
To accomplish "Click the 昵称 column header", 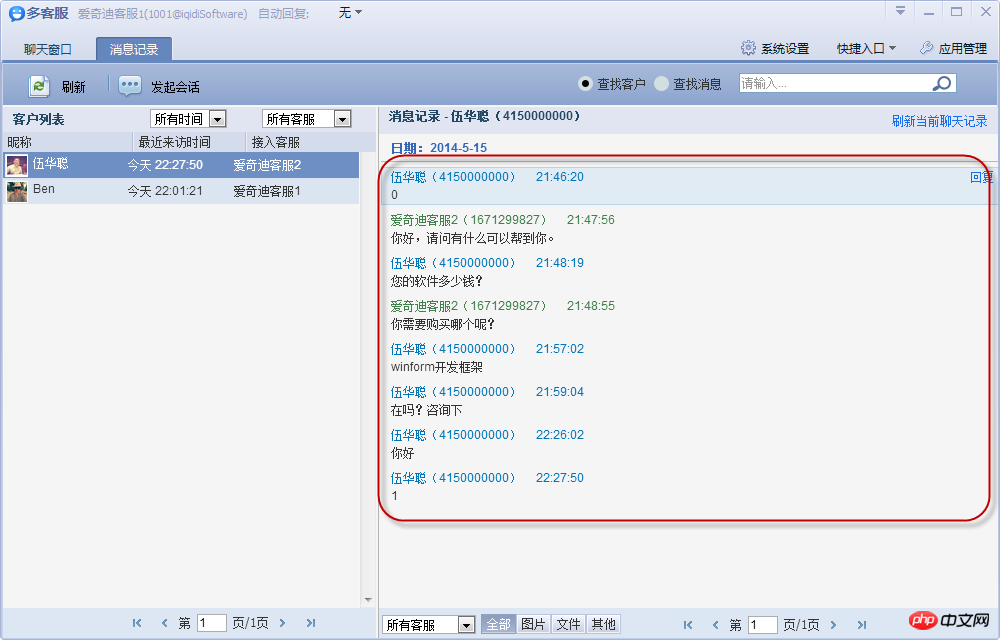I will click(20, 142).
